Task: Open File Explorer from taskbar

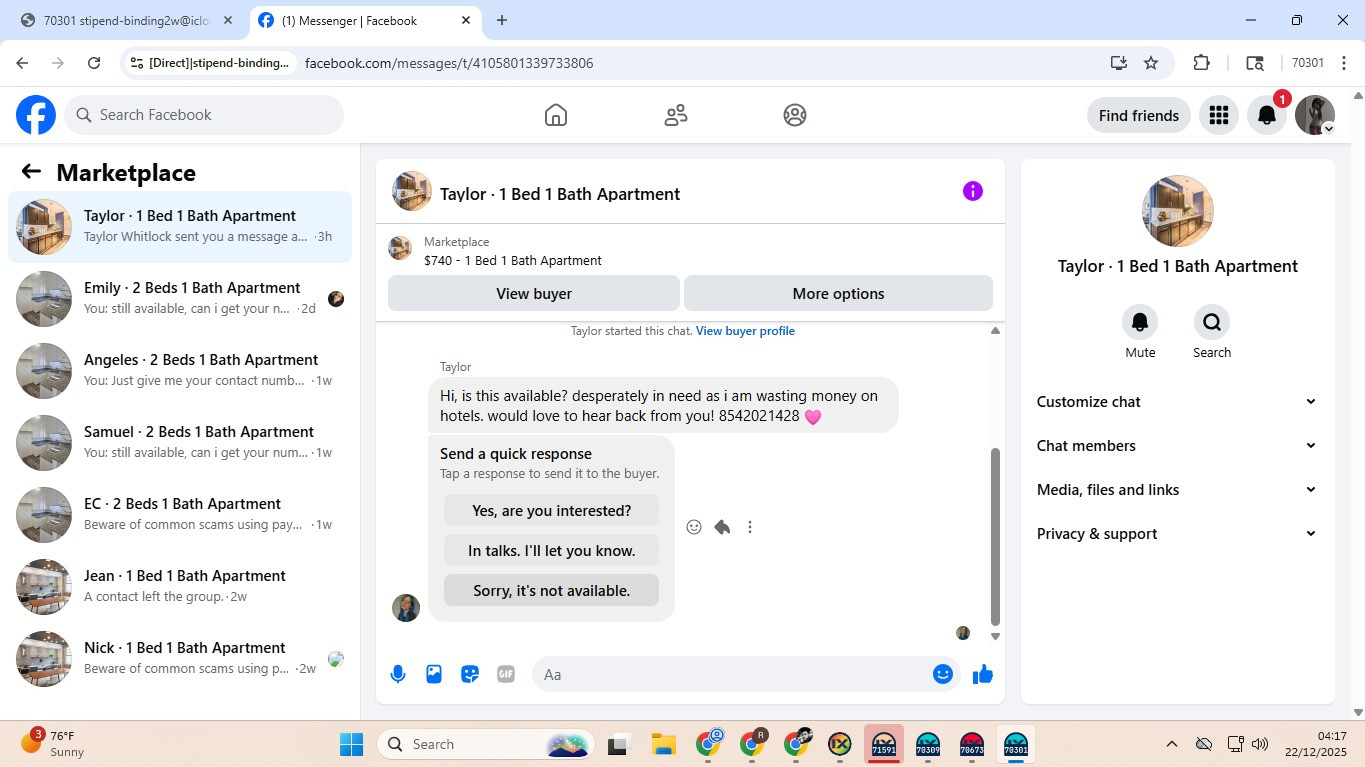Action: click(664, 744)
